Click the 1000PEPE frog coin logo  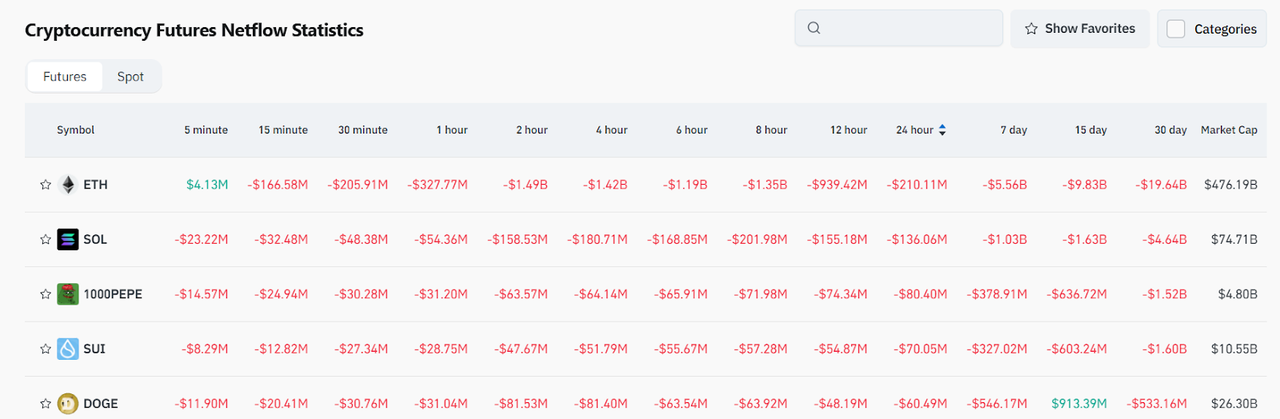click(68, 294)
